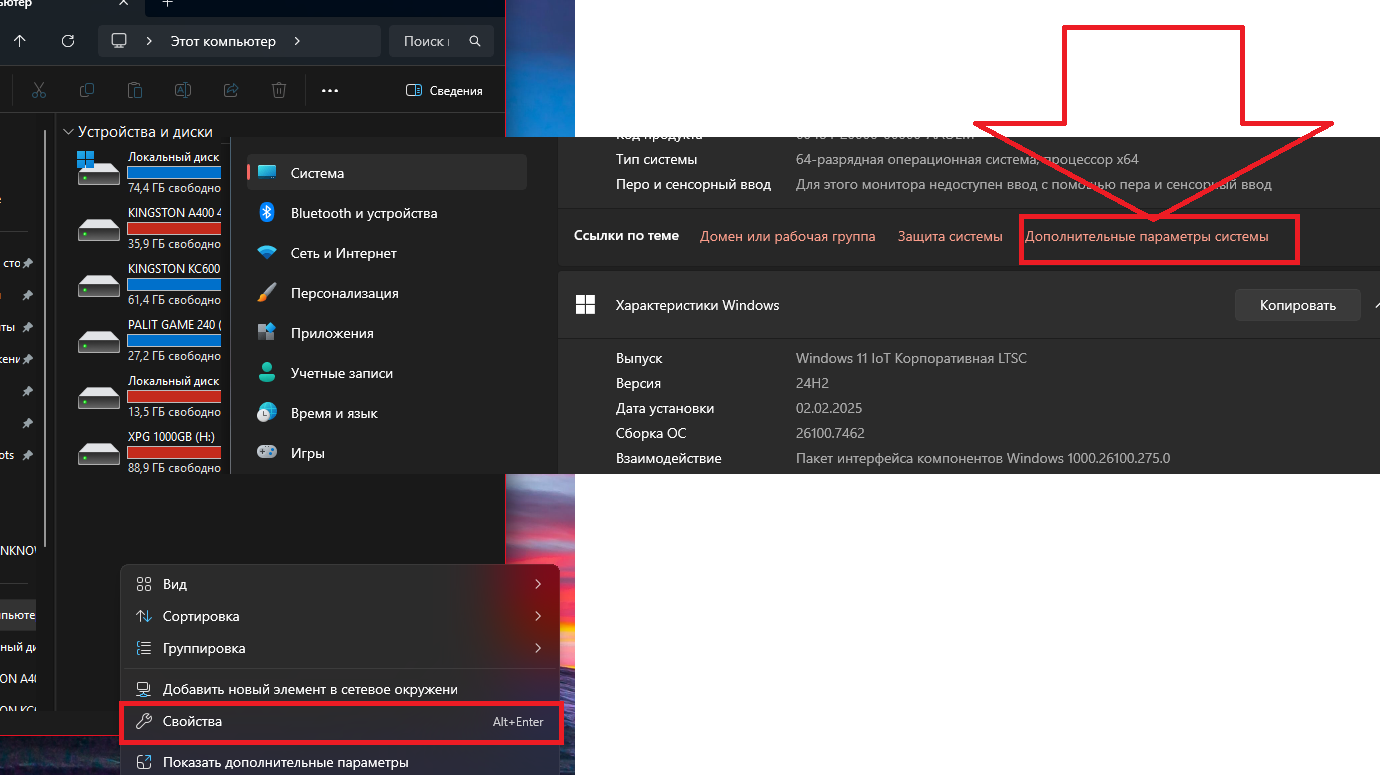
Task: Delete the selection with the trash icon
Action: point(279,90)
